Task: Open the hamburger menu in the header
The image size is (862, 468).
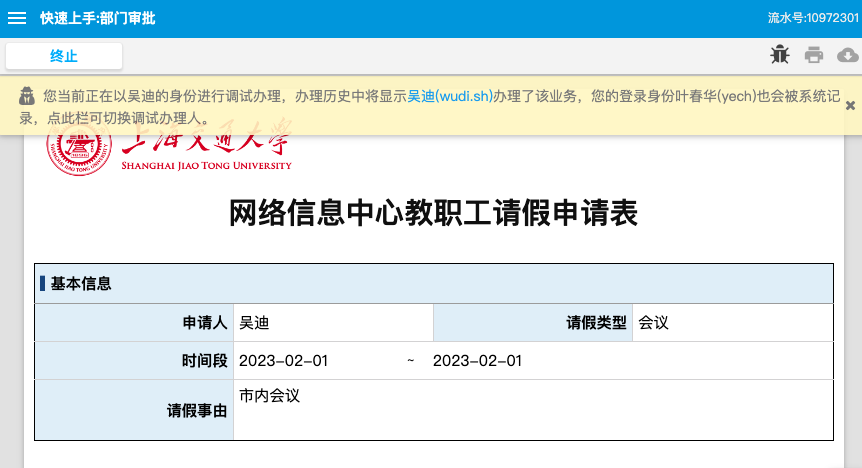Action: 16,18
